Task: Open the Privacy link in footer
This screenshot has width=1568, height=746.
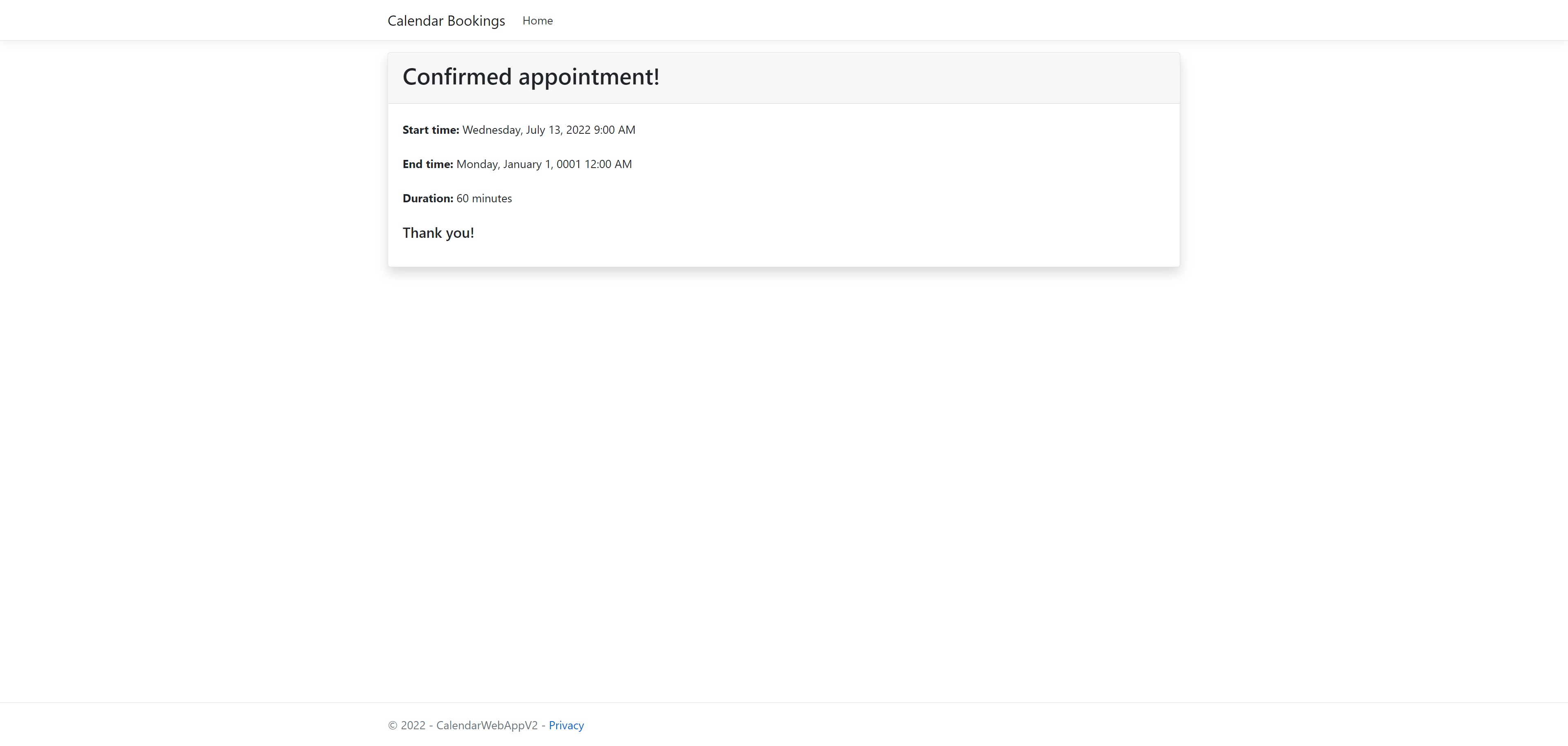Action: [x=566, y=725]
